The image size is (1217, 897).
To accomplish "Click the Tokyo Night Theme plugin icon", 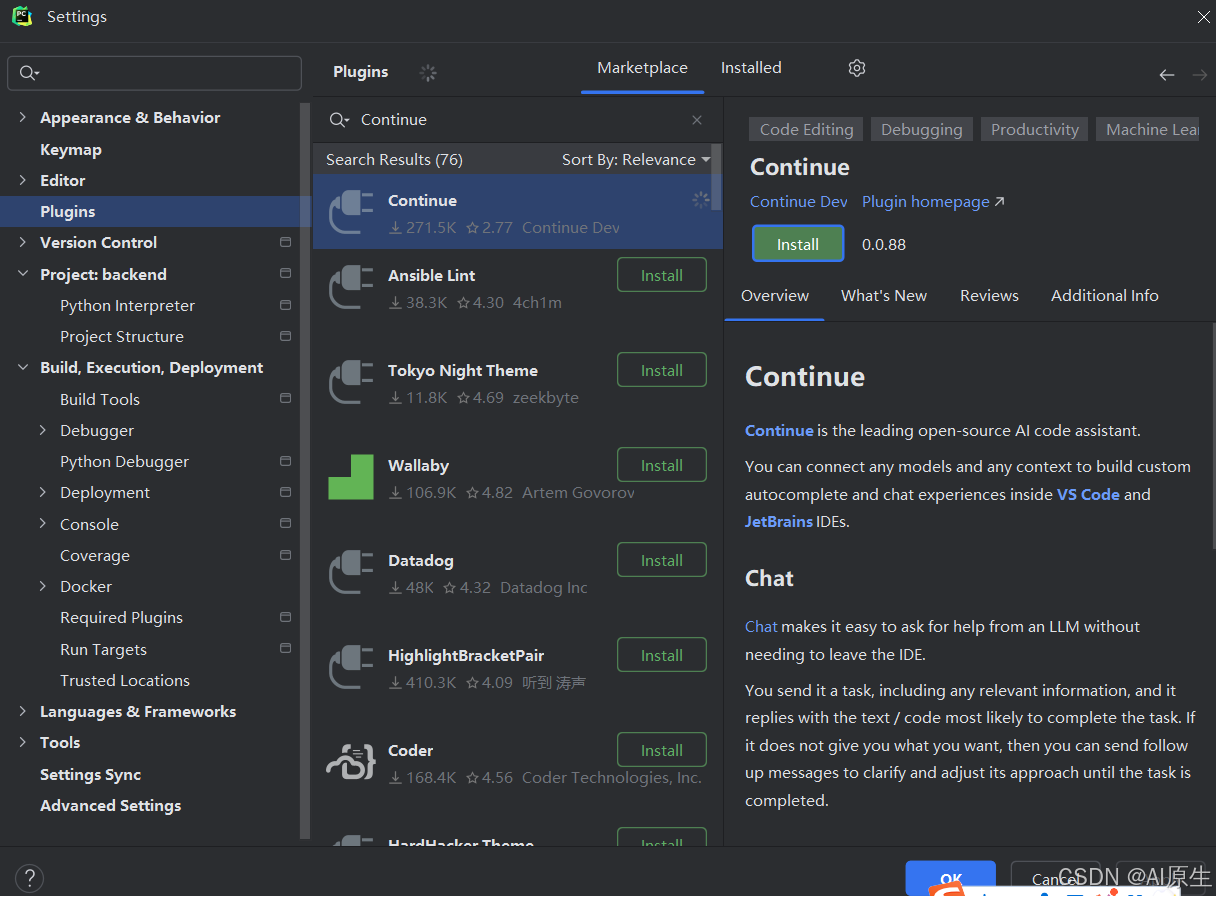I will (351, 382).
